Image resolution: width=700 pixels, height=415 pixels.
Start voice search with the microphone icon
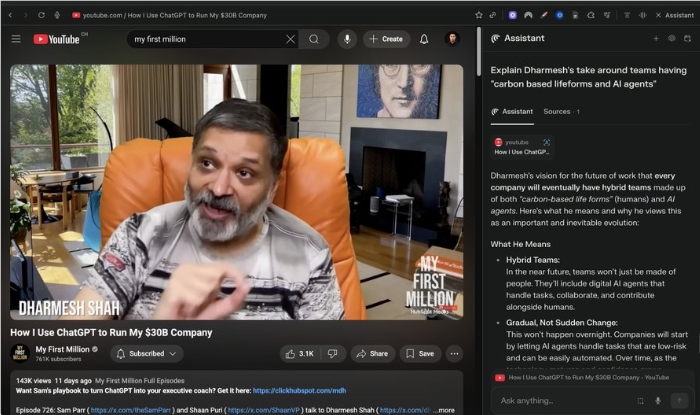click(x=347, y=39)
